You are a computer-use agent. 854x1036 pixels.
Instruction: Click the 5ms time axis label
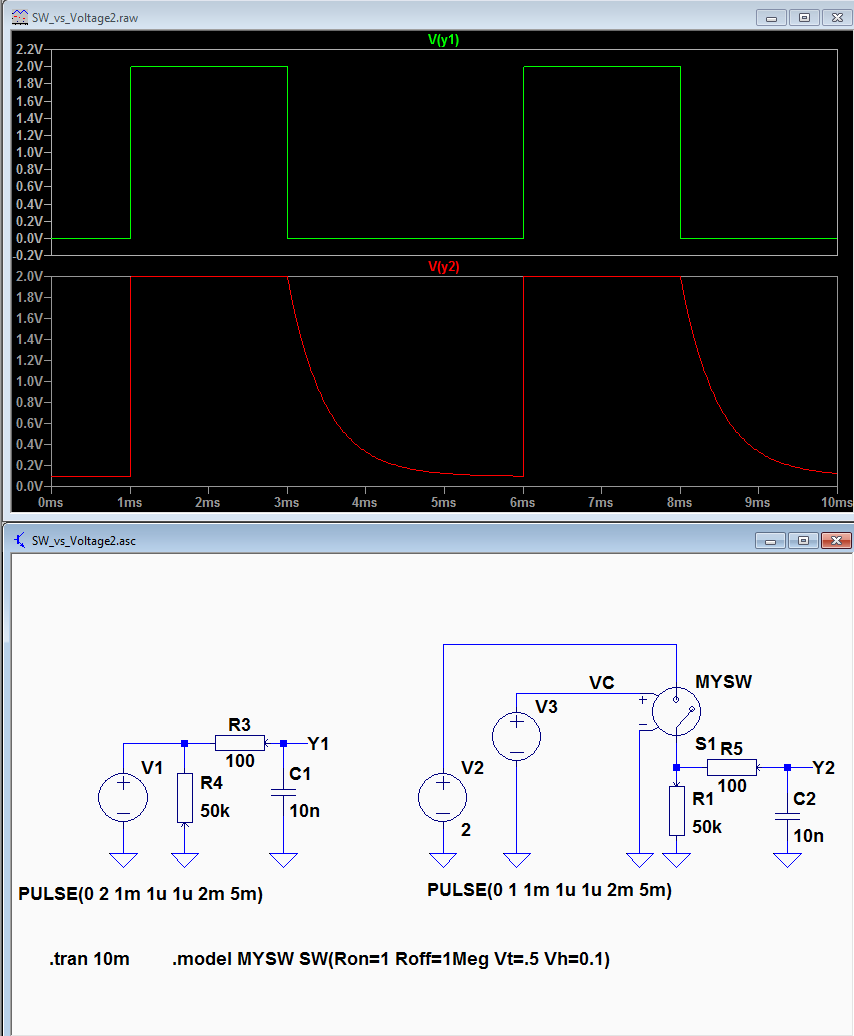pyautogui.click(x=443, y=502)
